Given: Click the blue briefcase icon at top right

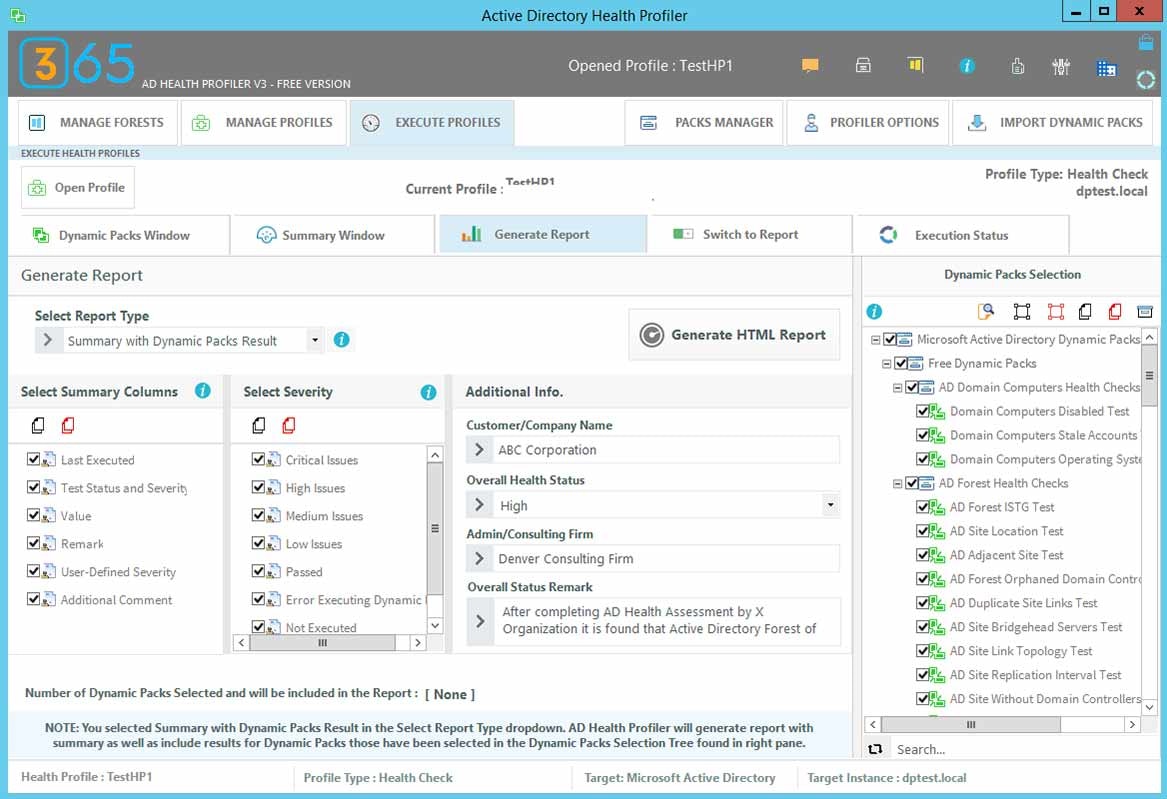Looking at the screenshot, I should point(1145,42).
